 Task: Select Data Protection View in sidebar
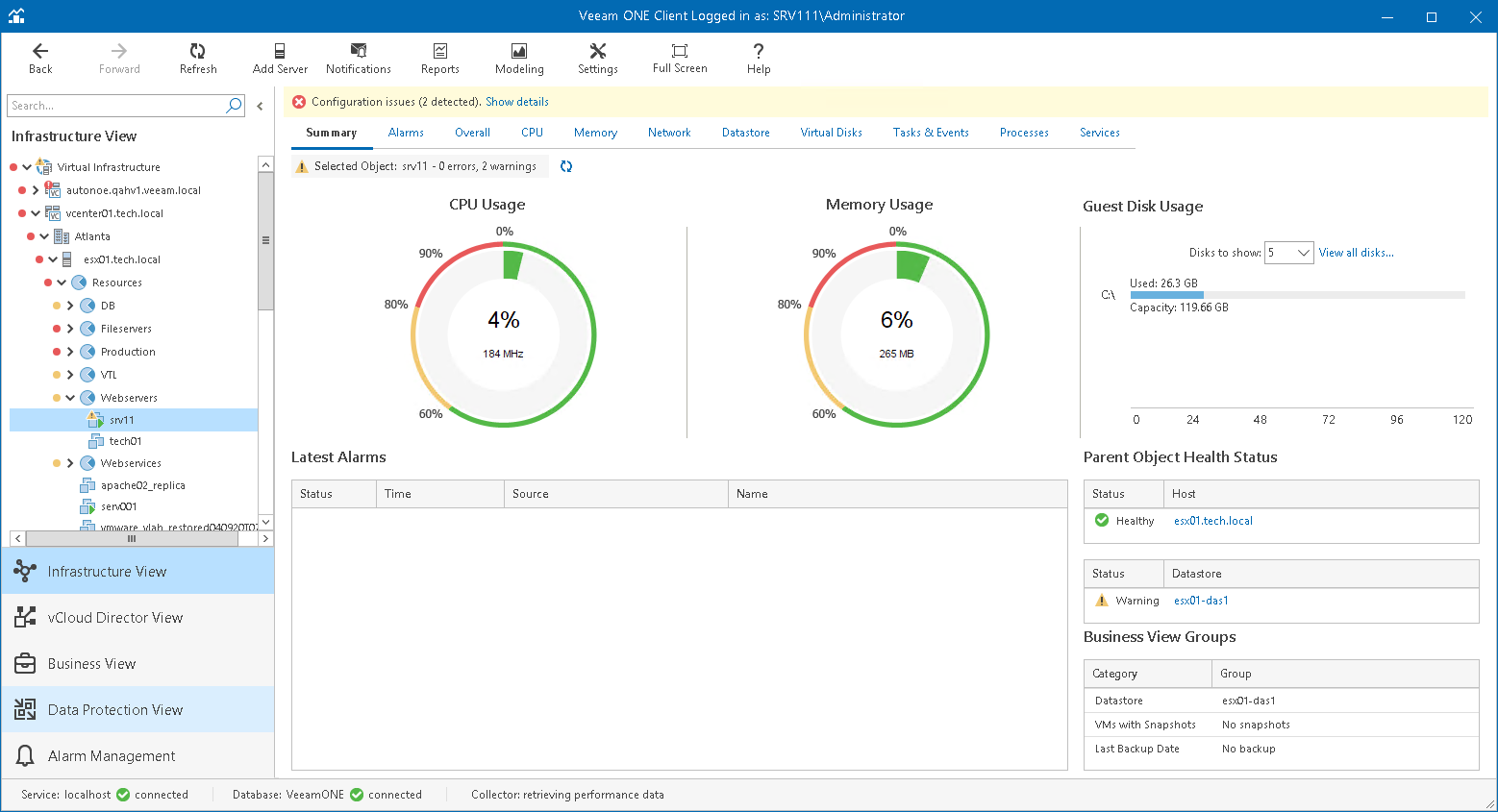pos(115,710)
